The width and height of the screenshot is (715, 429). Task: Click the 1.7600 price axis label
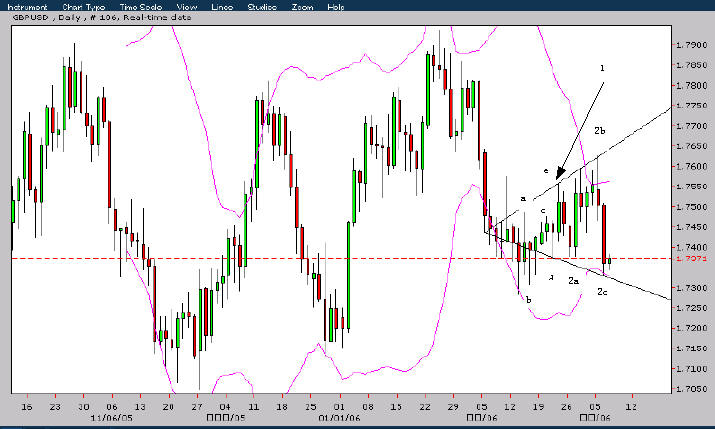point(692,166)
